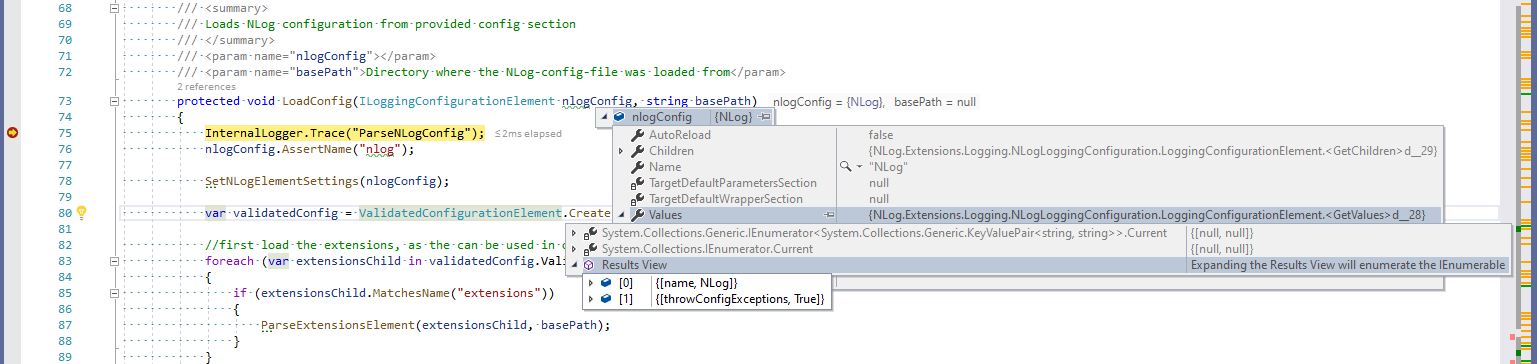Image resolution: width=1537 pixels, height=364 pixels.
Task: Click AssertName call on line 76
Action: [x=321, y=150]
